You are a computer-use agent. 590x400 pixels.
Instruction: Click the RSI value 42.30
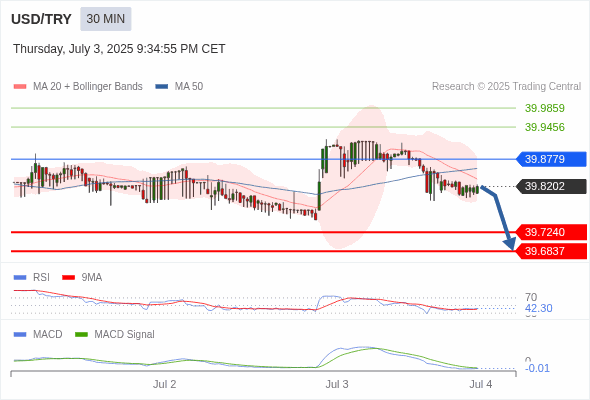tap(538, 309)
